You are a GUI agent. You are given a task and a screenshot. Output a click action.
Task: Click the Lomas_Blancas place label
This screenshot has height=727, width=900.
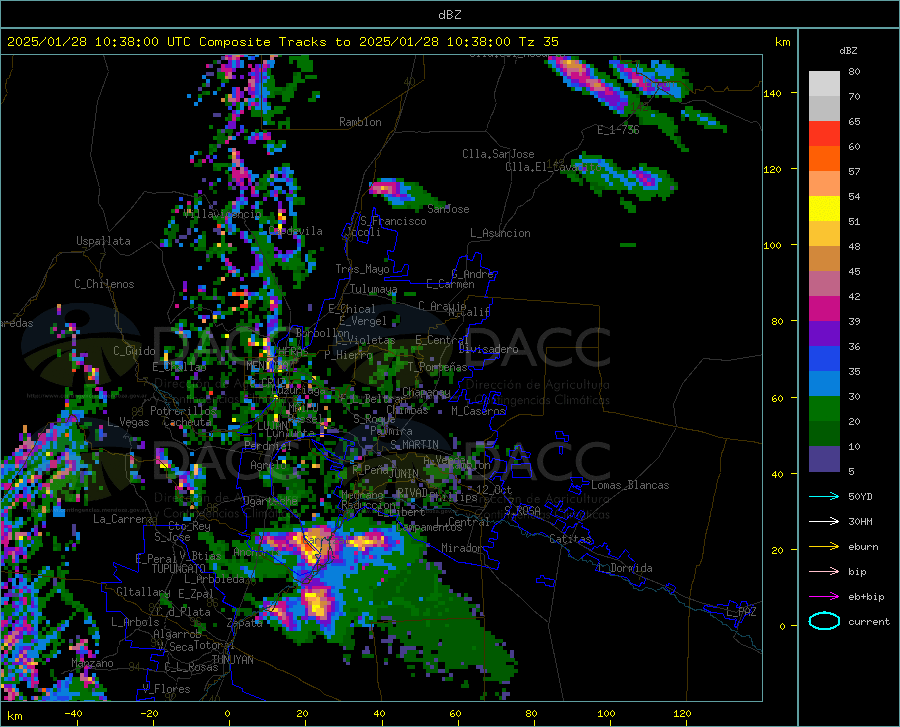[x=630, y=485]
